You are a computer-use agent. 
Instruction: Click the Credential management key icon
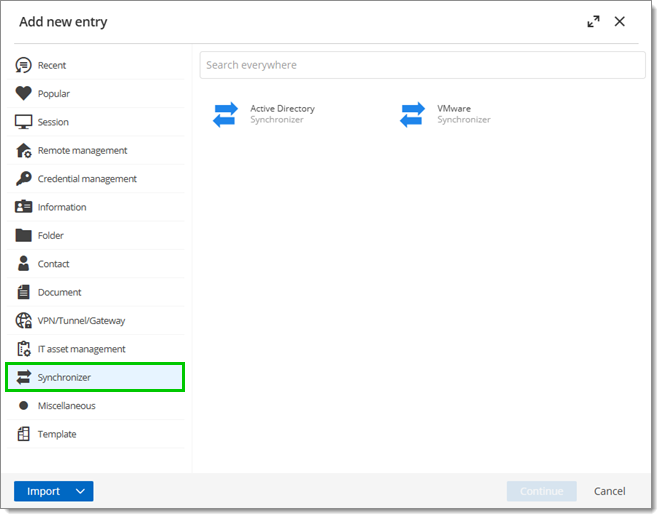[x=24, y=179]
